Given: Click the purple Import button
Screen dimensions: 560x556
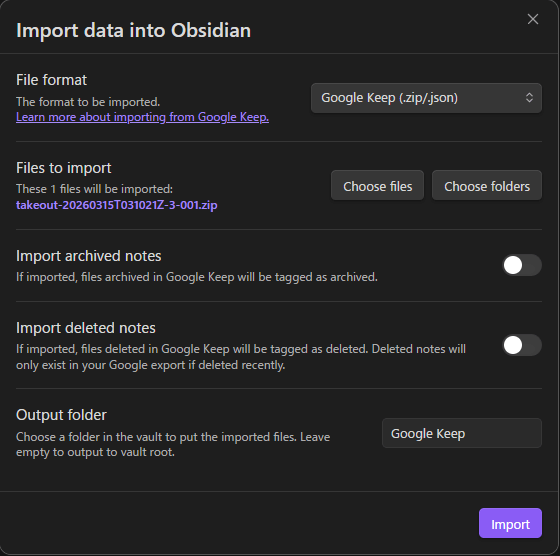Looking at the screenshot, I should [x=510, y=524].
